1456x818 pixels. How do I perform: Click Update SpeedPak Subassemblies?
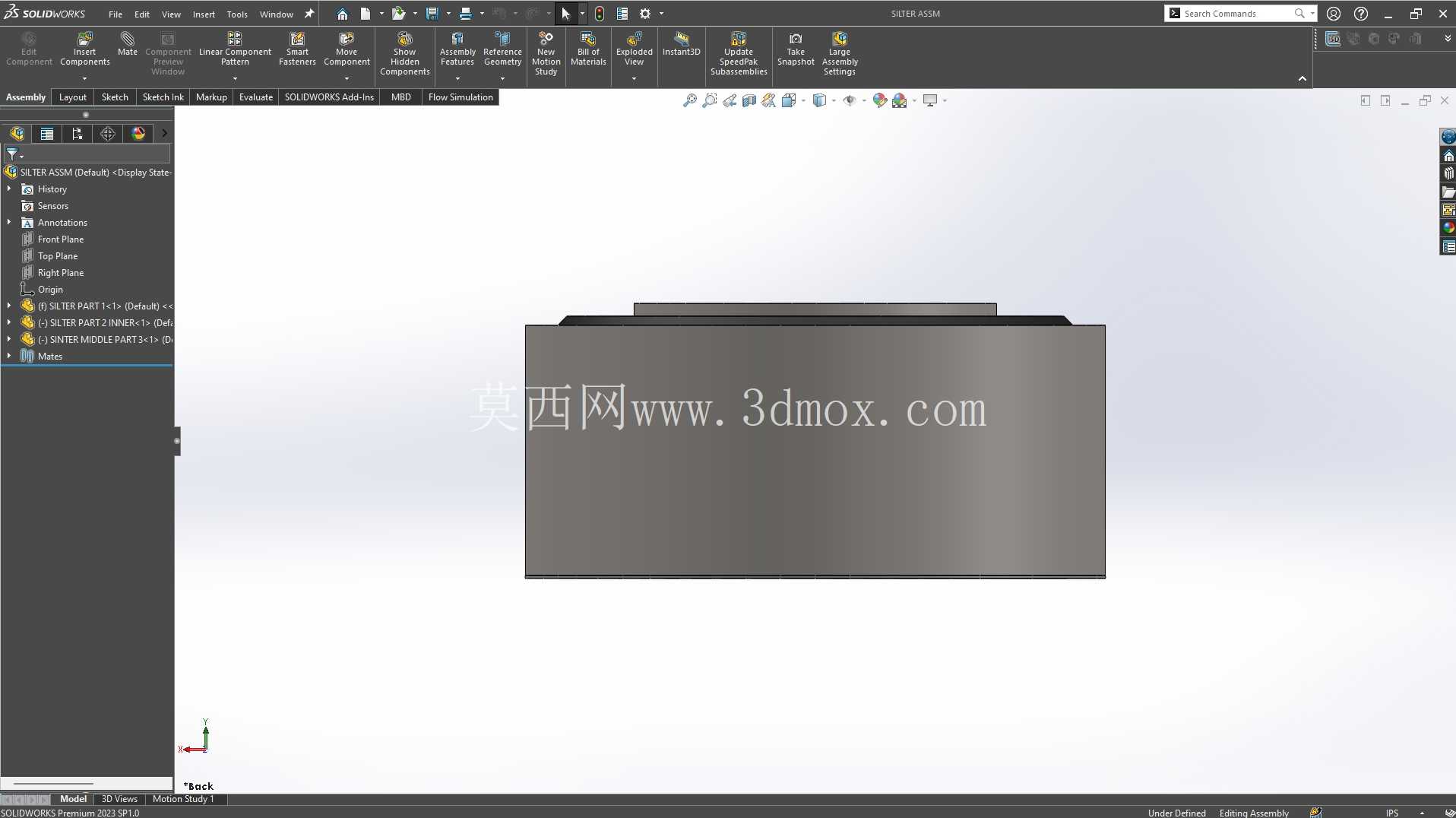pyautogui.click(x=739, y=54)
